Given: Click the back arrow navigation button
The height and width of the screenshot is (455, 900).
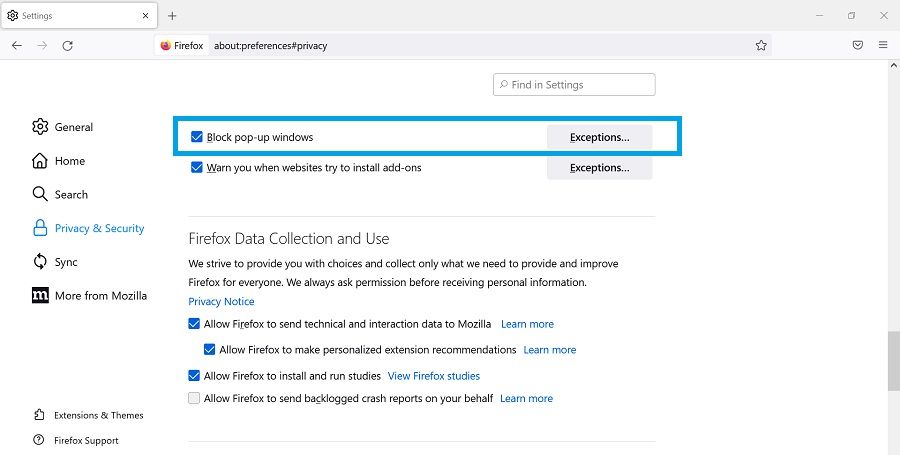Looking at the screenshot, I should 17,45.
